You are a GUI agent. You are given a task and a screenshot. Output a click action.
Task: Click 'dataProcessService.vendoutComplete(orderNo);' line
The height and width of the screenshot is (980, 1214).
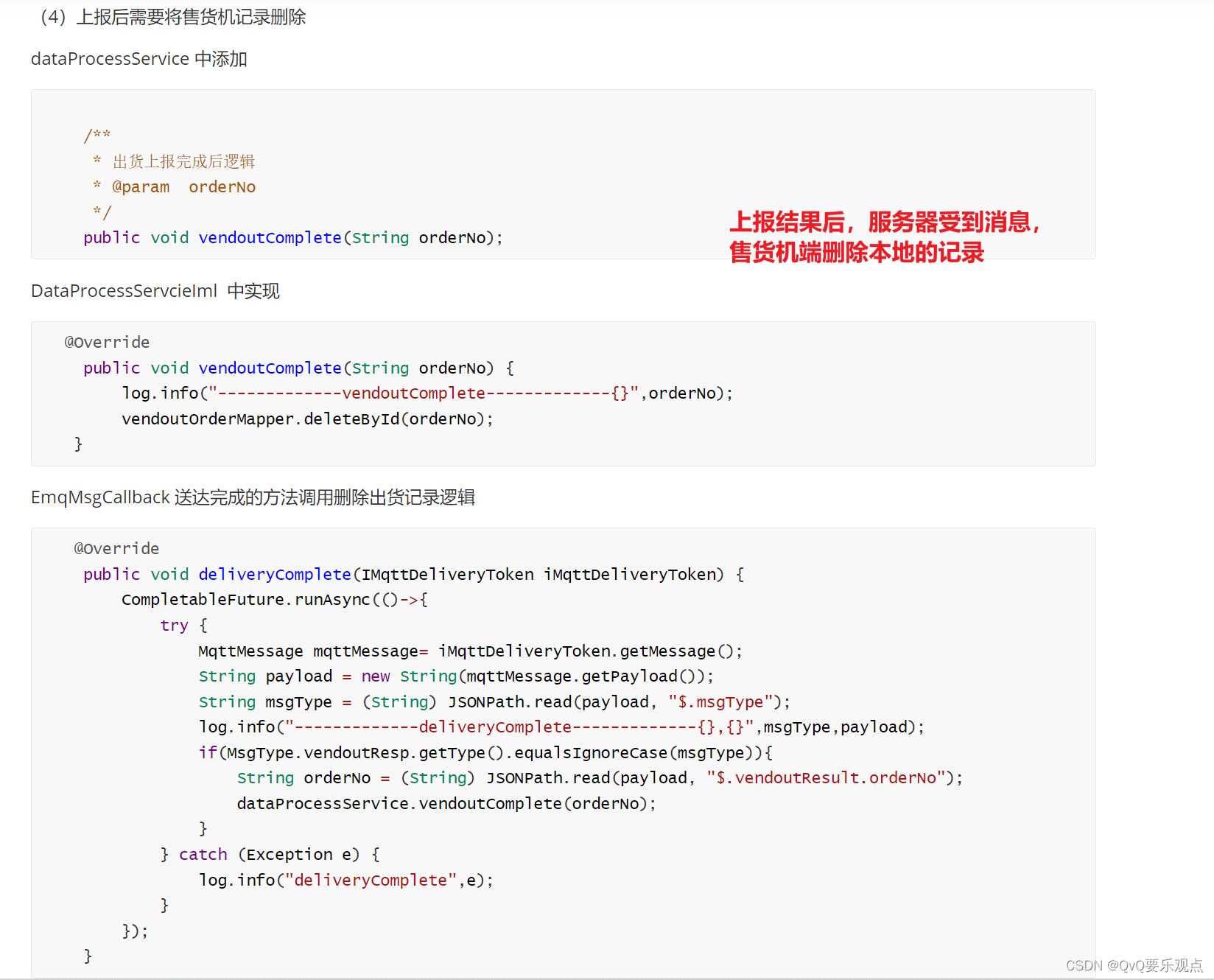446,804
